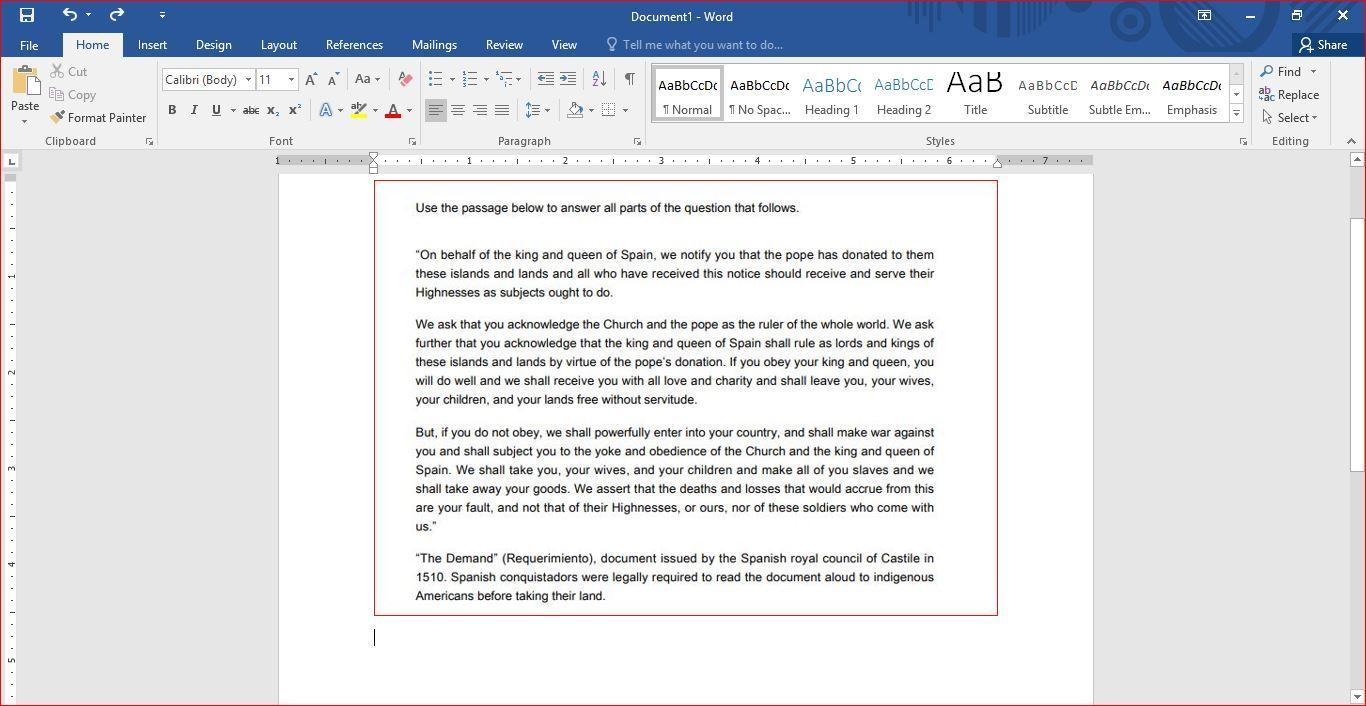
Task: Open the Change Case dropdown
Action: [367, 80]
